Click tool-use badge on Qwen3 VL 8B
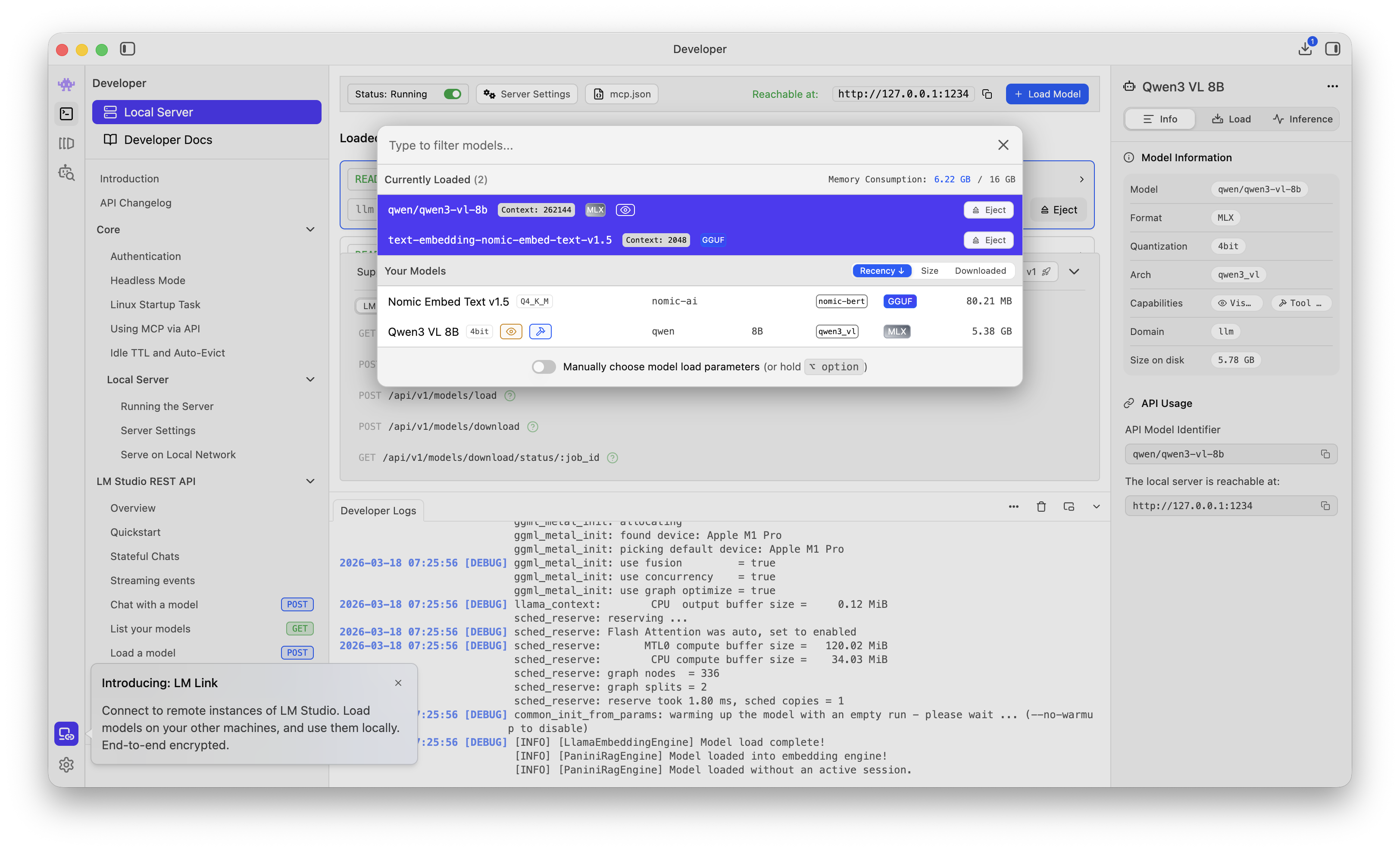The image size is (1400, 851). click(x=540, y=331)
